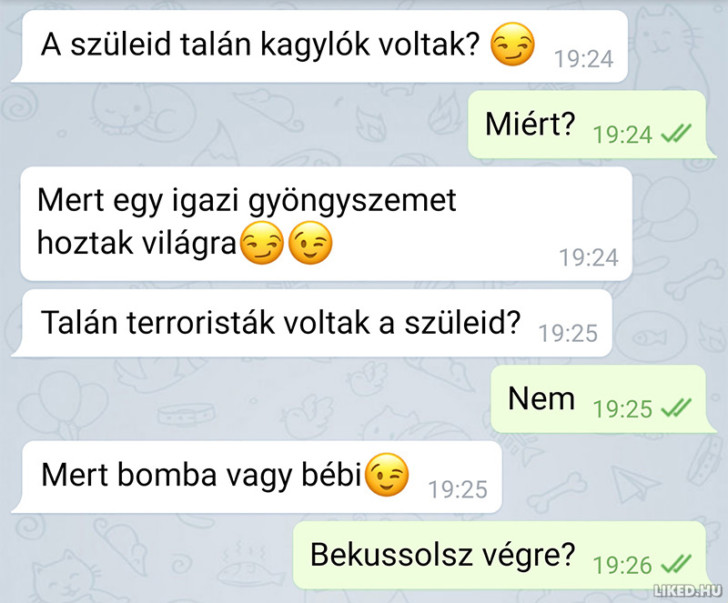Tap the smirking emoji after világra
This screenshot has width=728, height=603.
click(262, 243)
